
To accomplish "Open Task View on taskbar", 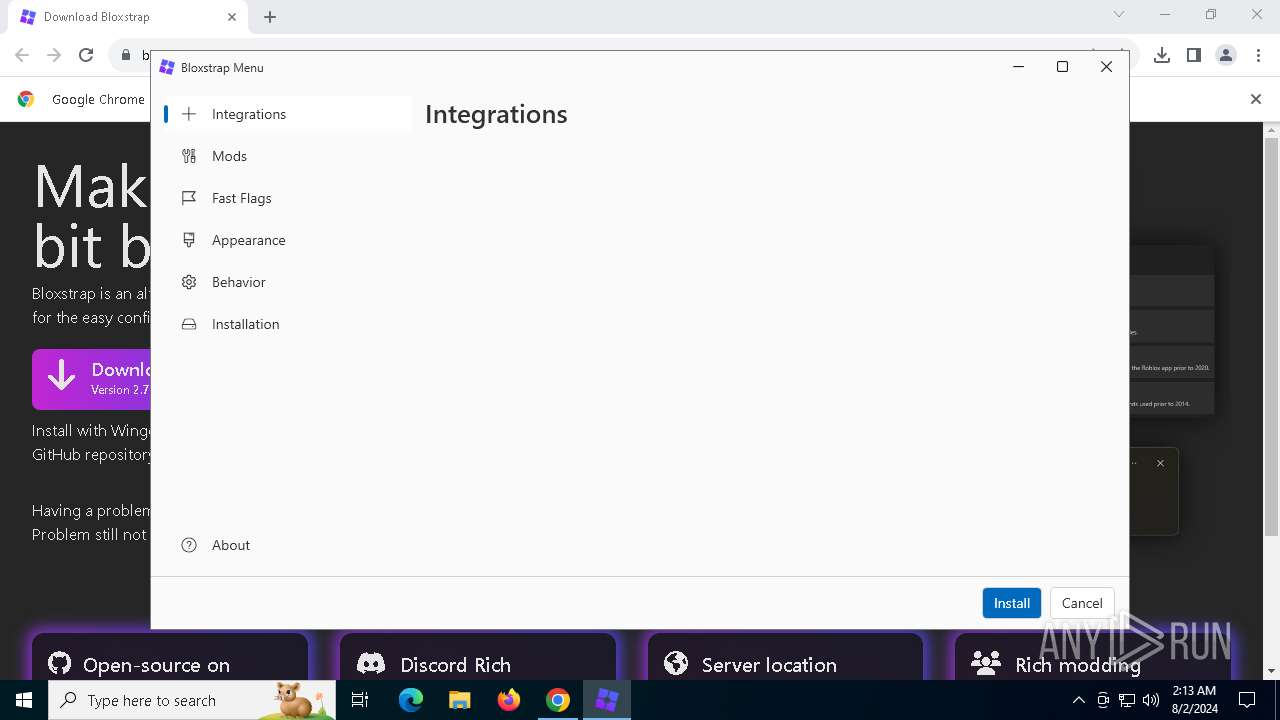I will [x=360, y=700].
